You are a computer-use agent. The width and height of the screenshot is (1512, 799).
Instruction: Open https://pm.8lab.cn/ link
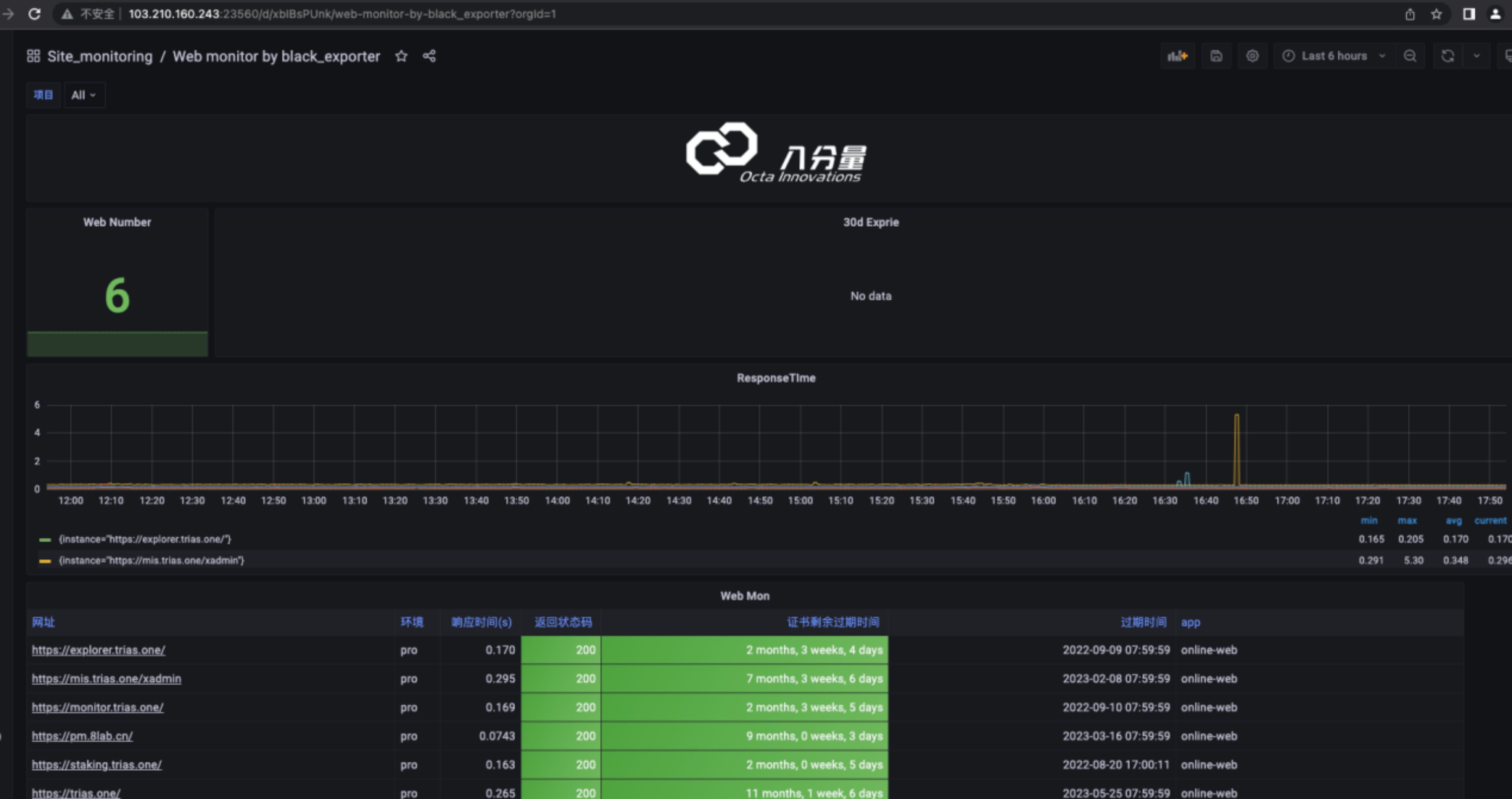(82, 736)
